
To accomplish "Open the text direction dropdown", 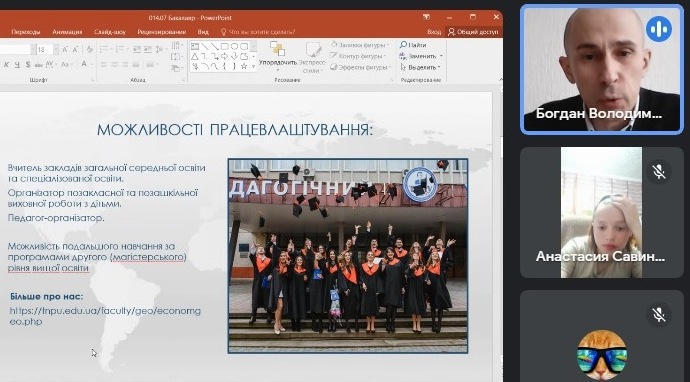I will (176, 45).
